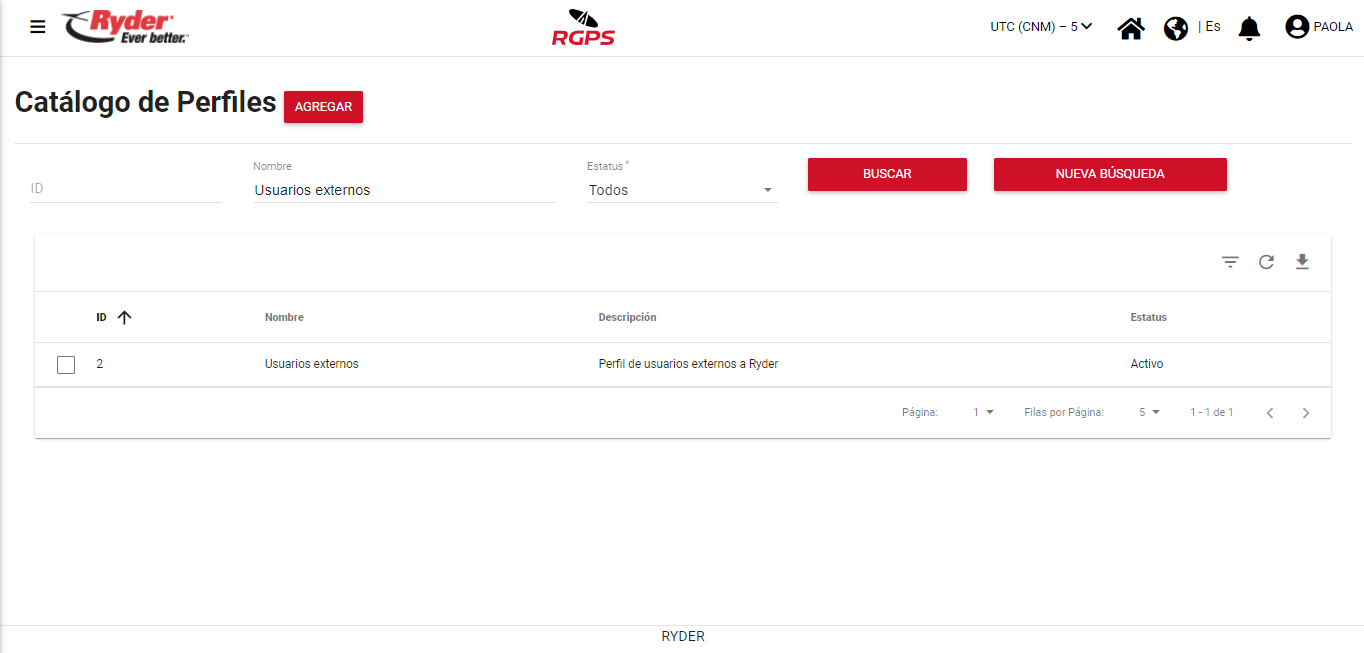Image resolution: width=1364 pixels, height=653 pixels.
Task: Open the Estatus dropdown showing Todos
Action: click(x=682, y=190)
